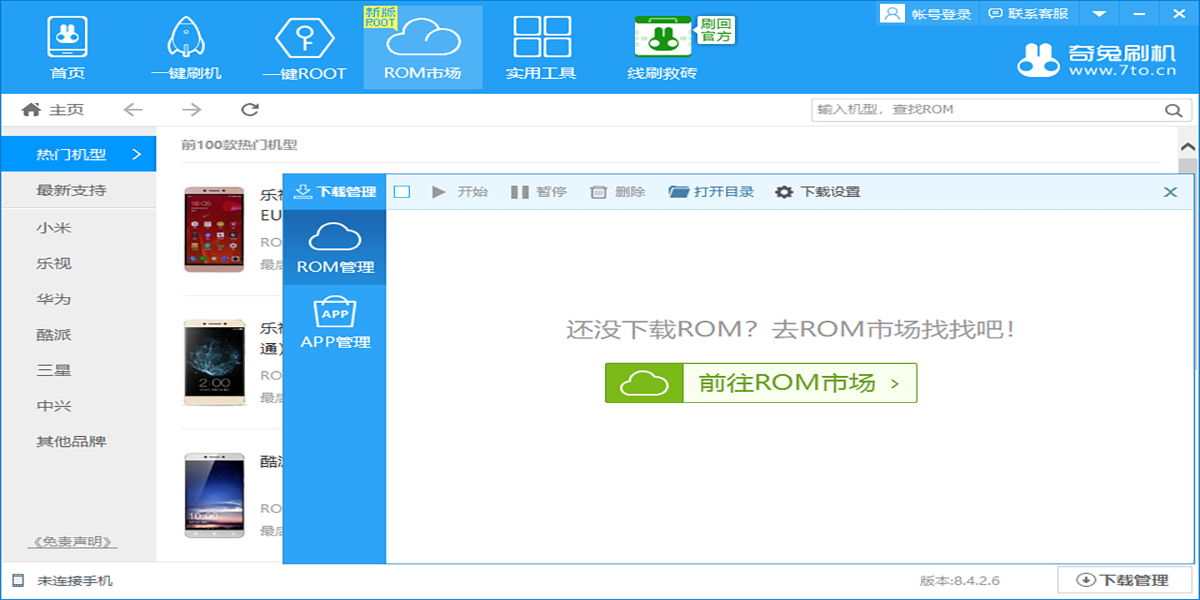
Task: Click the 前往ROM市场 green button
Action: (761, 382)
